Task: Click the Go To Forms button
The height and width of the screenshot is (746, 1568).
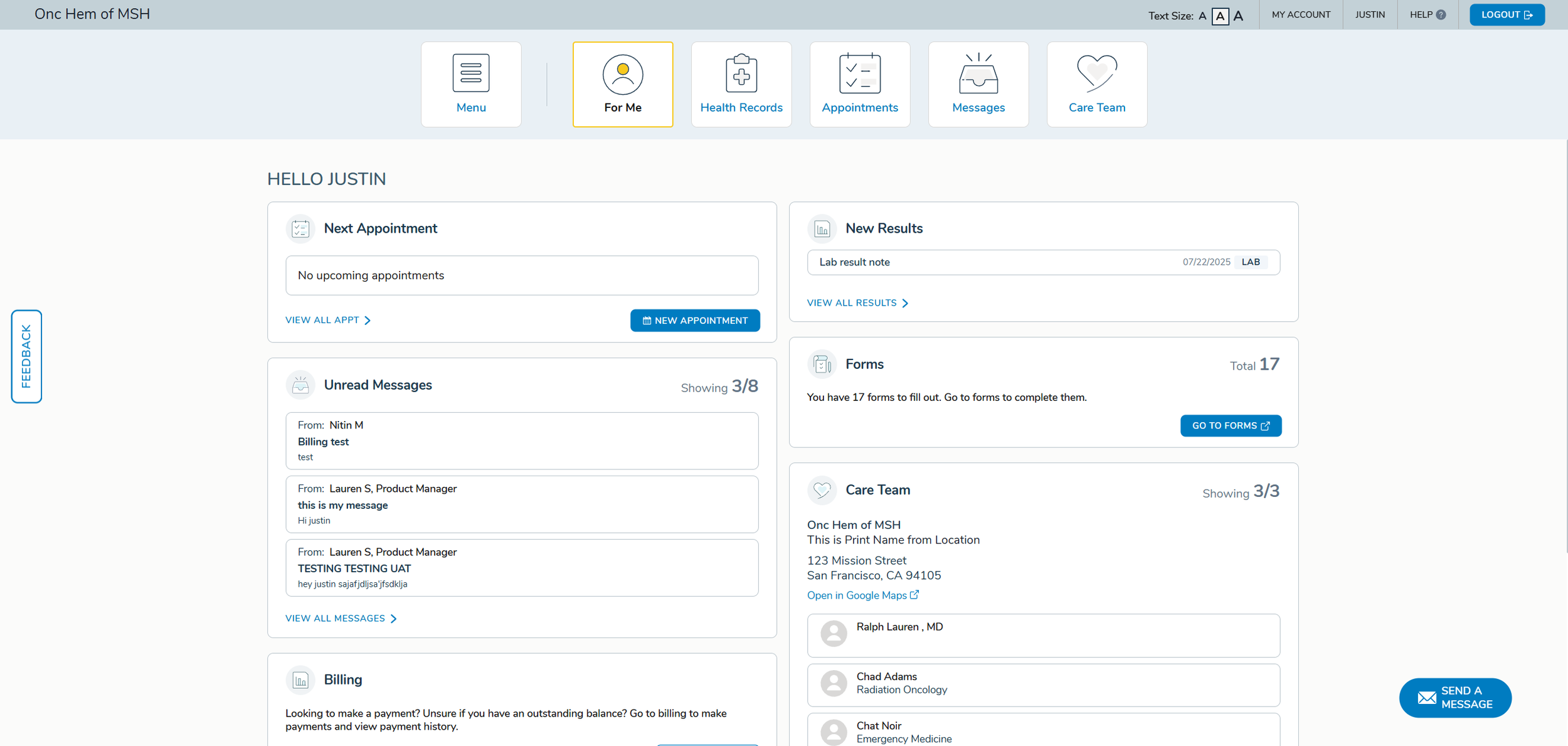Action: (1230, 425)
